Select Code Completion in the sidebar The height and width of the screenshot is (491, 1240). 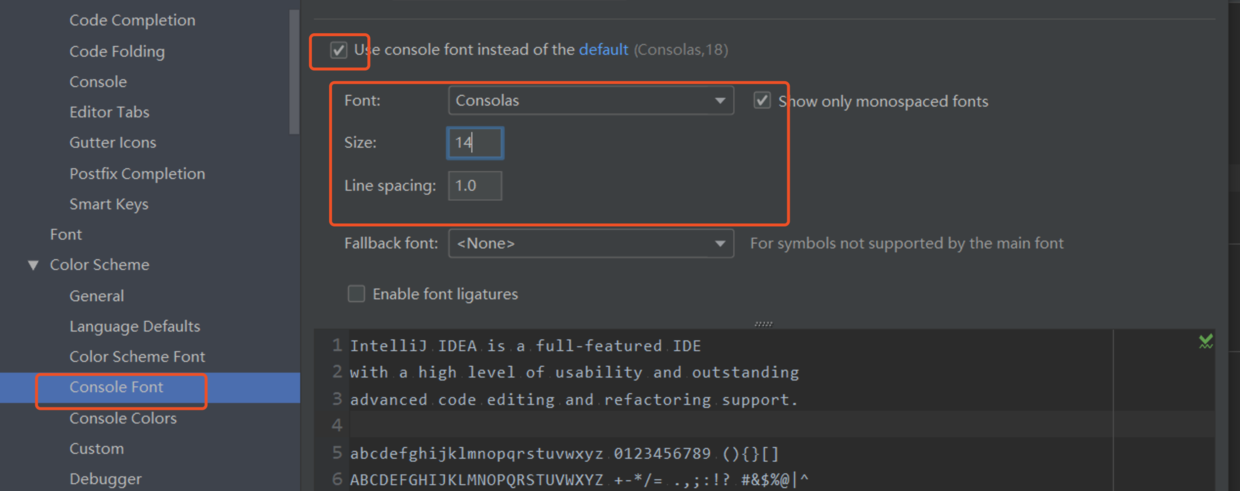(x=132, y=20)
